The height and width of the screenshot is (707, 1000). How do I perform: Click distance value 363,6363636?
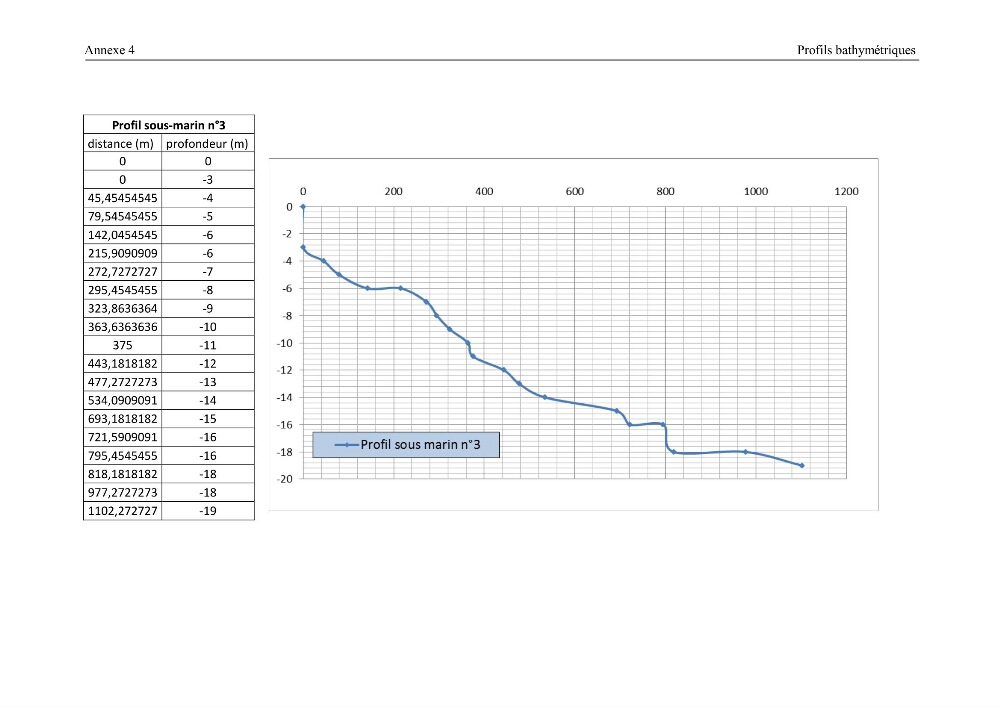click(122, 327)
